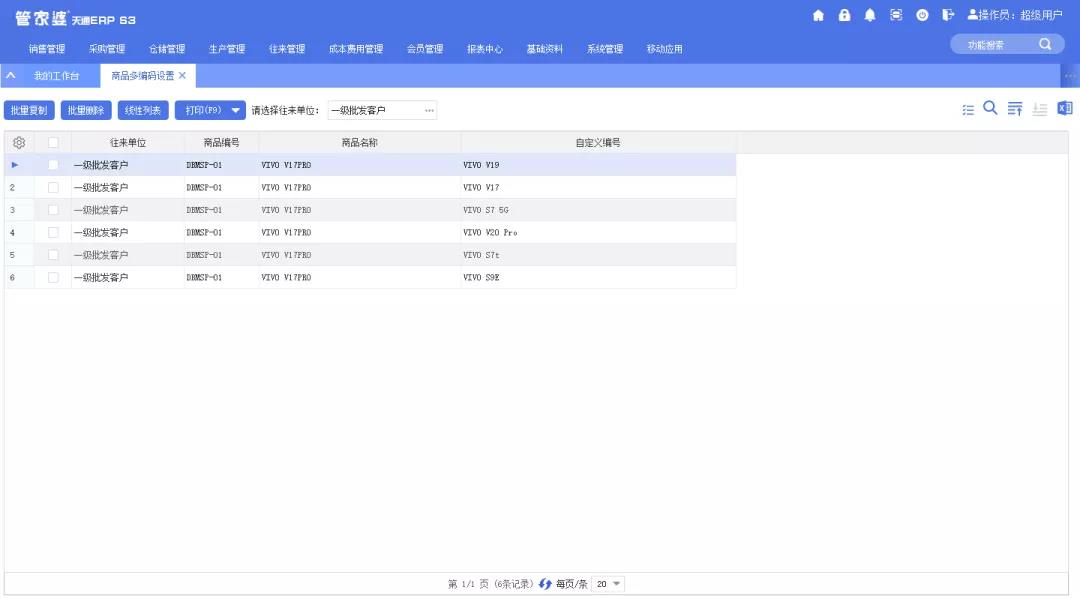1080x599 pixels.
Task: Click the logout door icon
Action: (x=947, y=15)
